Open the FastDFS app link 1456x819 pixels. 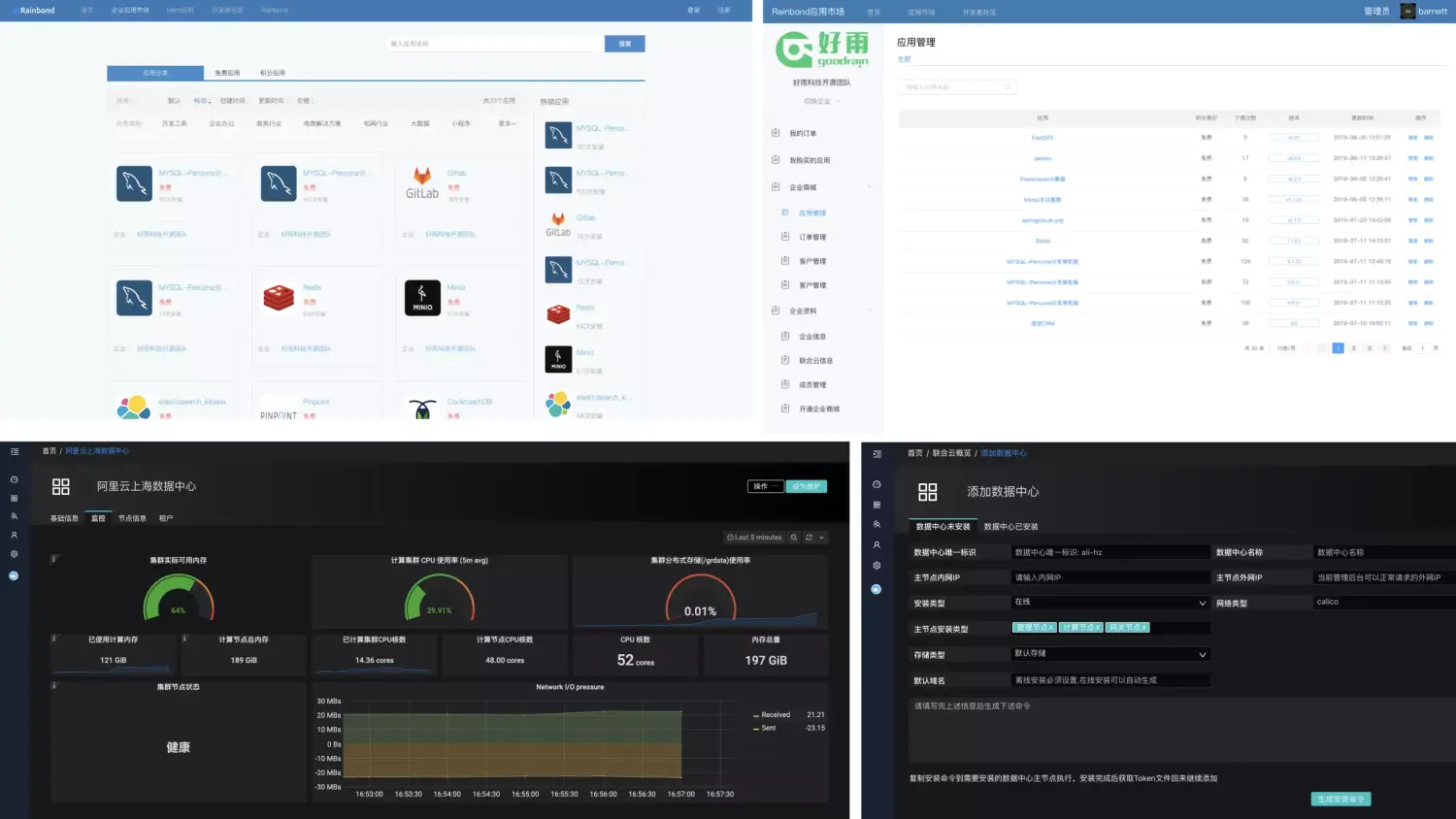(x=1042, y=138)
